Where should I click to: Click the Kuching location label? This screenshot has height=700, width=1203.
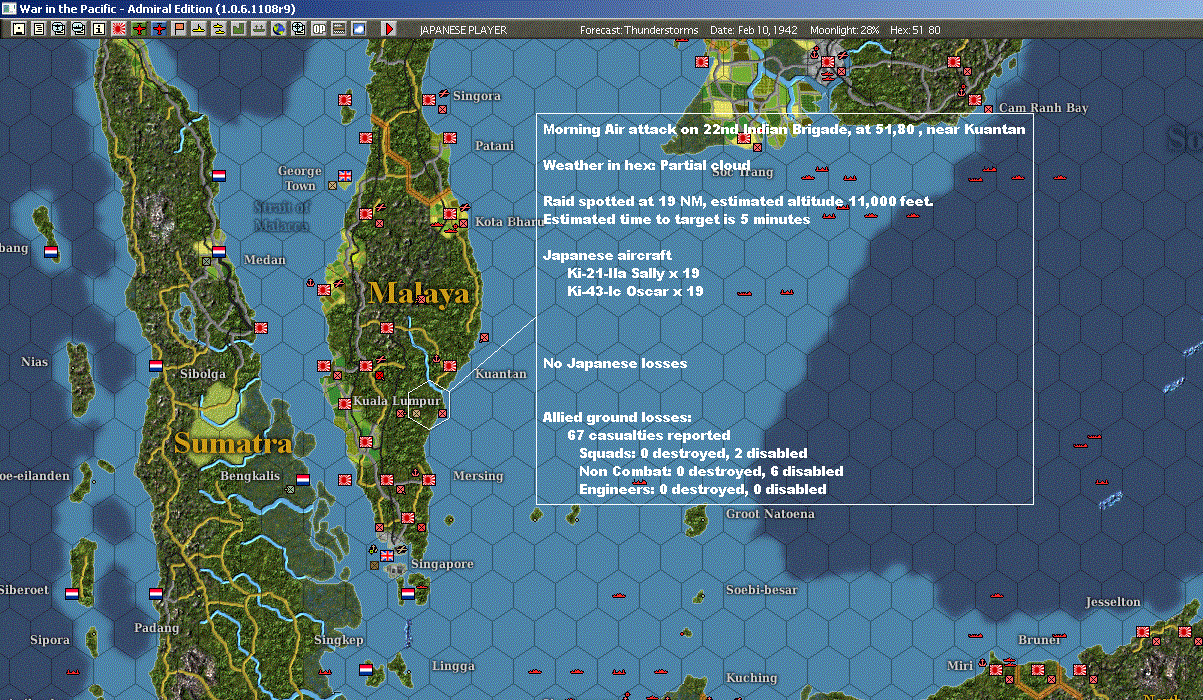[751, 677]
